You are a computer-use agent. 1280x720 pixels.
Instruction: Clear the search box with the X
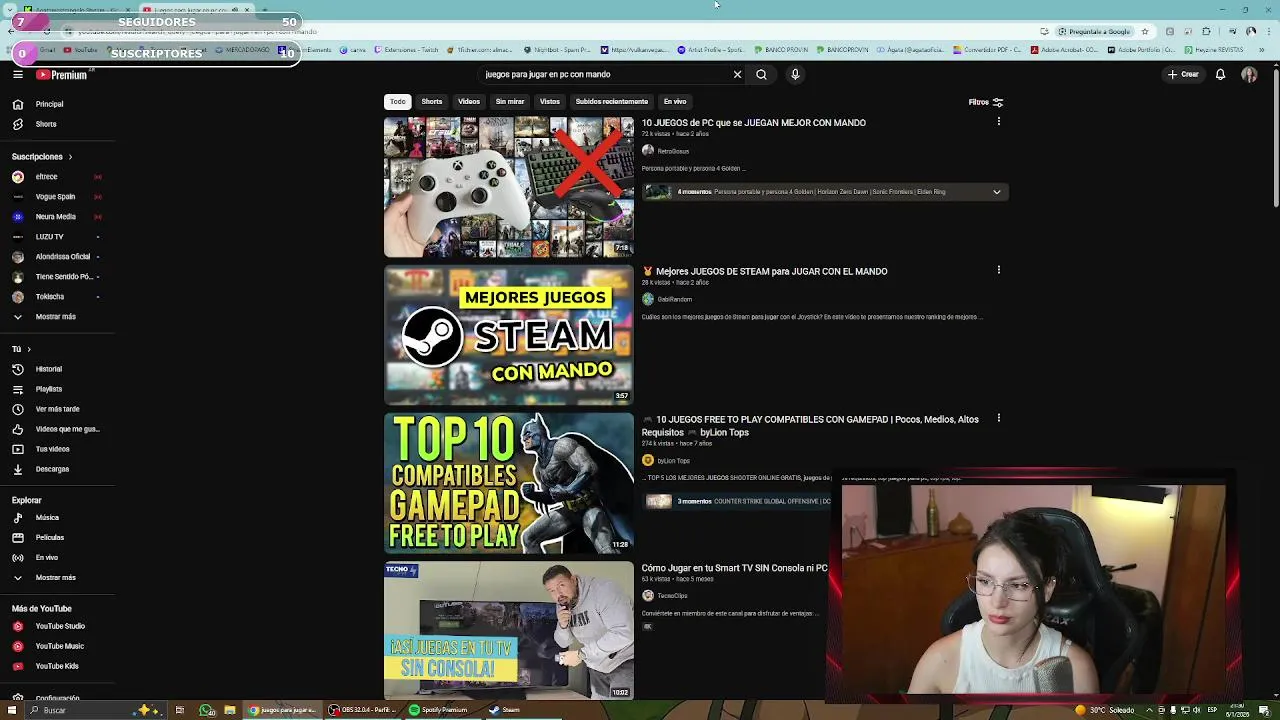pyautogui.click(x=737, y=74)
